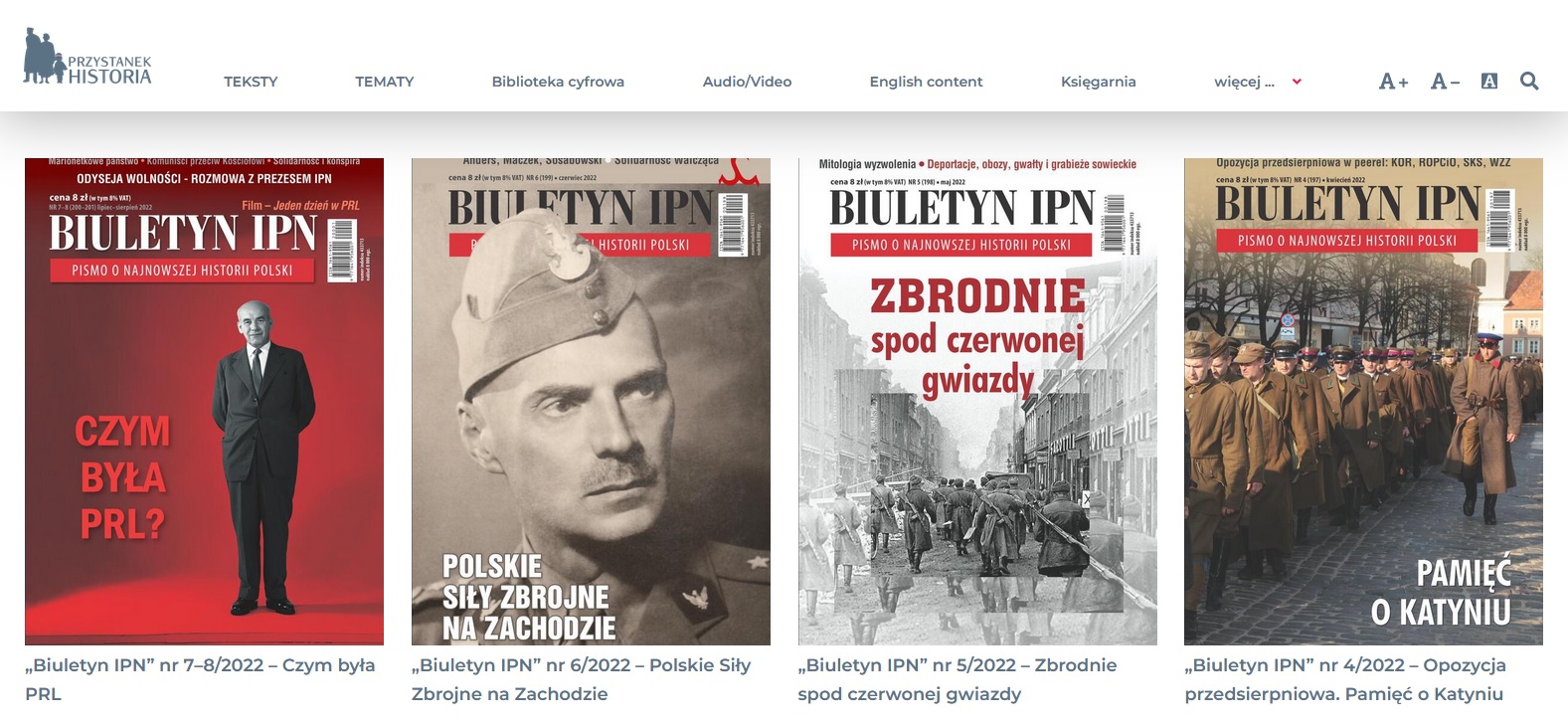Go to Biblioteka cyfrowa

point(558,82)
